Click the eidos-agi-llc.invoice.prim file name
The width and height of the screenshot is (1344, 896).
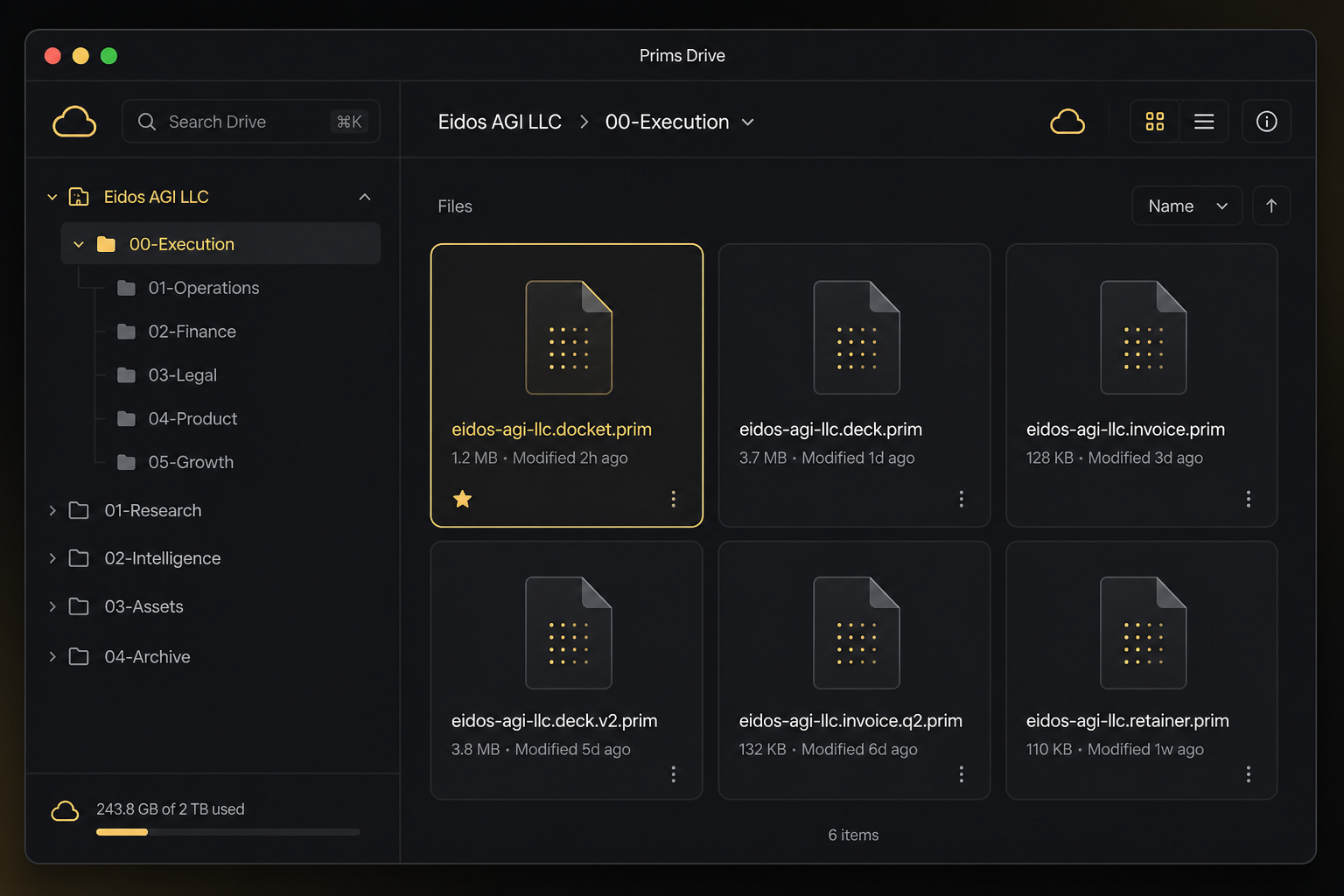(x=1125, y=430)
